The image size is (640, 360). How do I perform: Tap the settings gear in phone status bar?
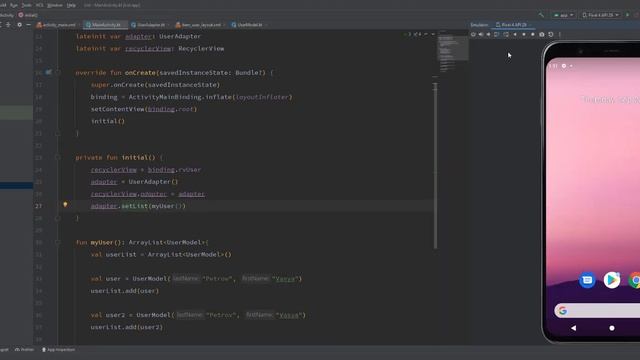[x=564, y=66]
